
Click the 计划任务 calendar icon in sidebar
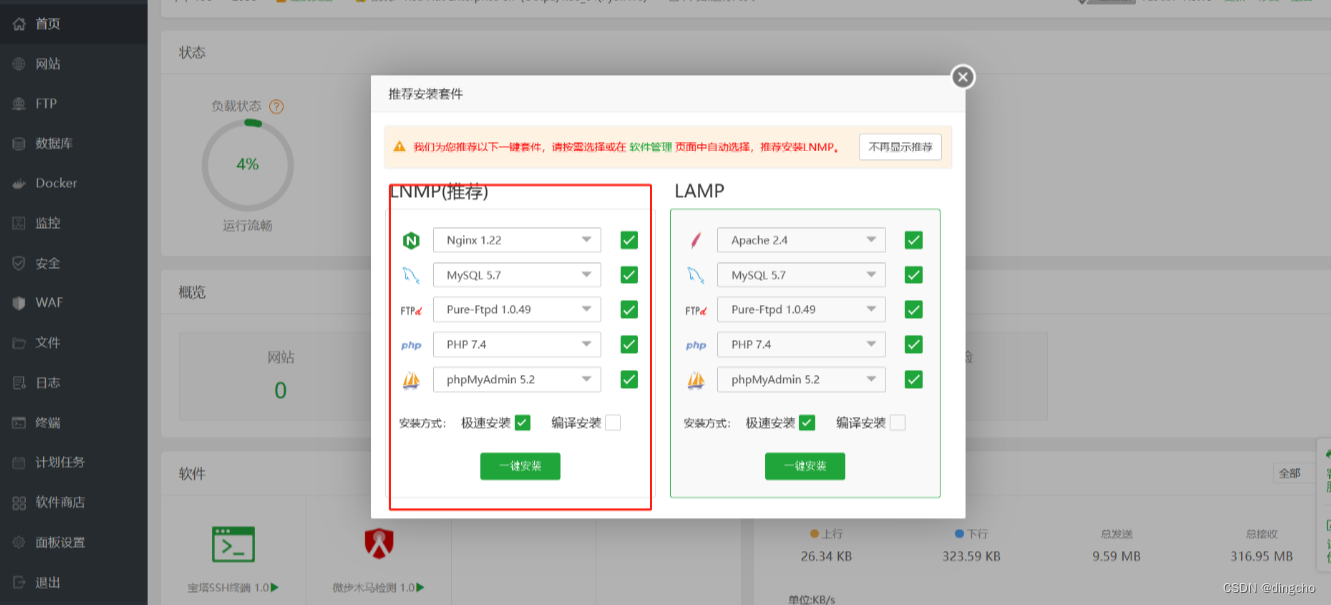click(x=18, y=462)
